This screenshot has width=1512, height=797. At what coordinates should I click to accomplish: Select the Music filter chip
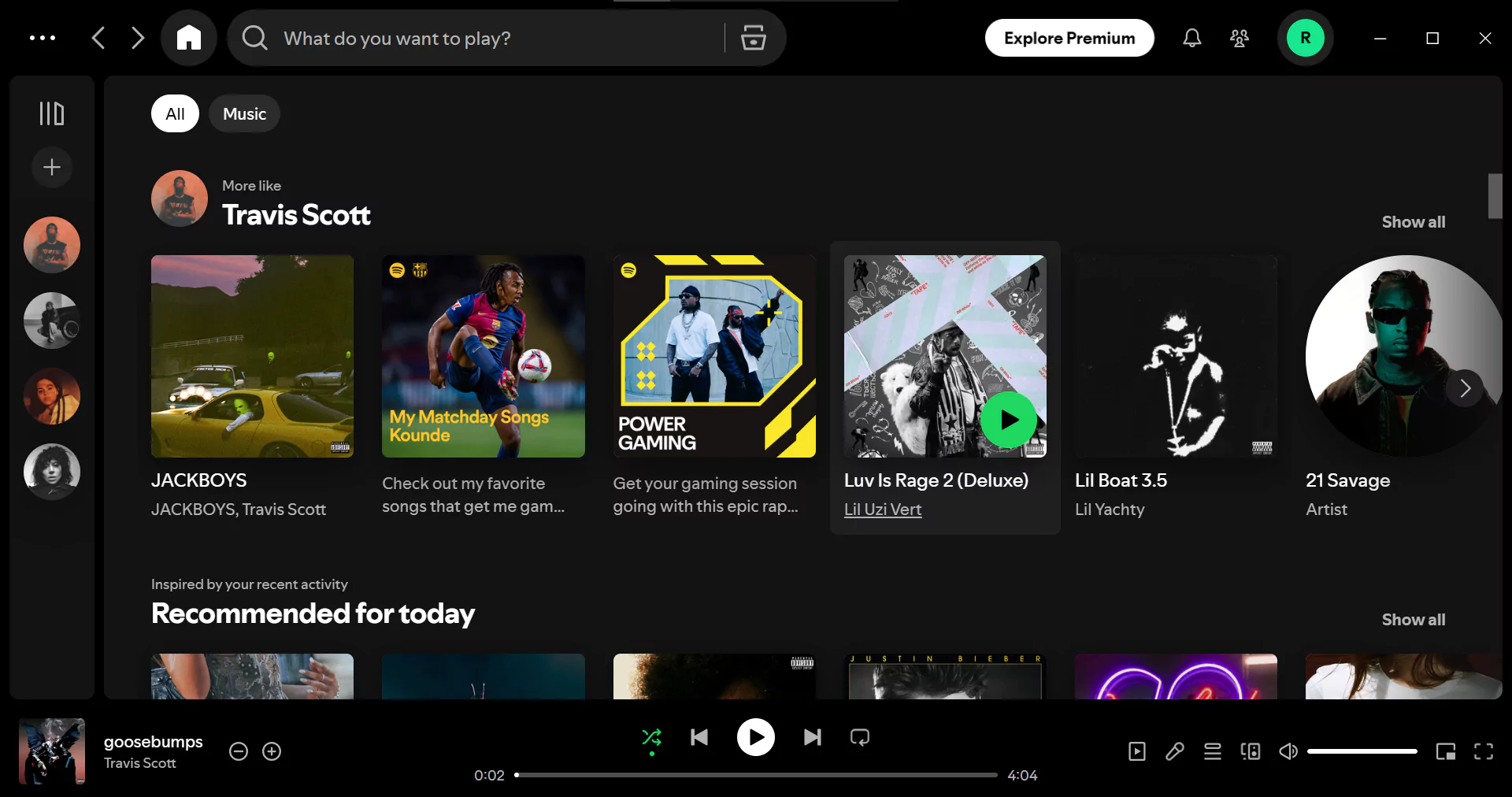pyautogui.click(x=244, y=113)
